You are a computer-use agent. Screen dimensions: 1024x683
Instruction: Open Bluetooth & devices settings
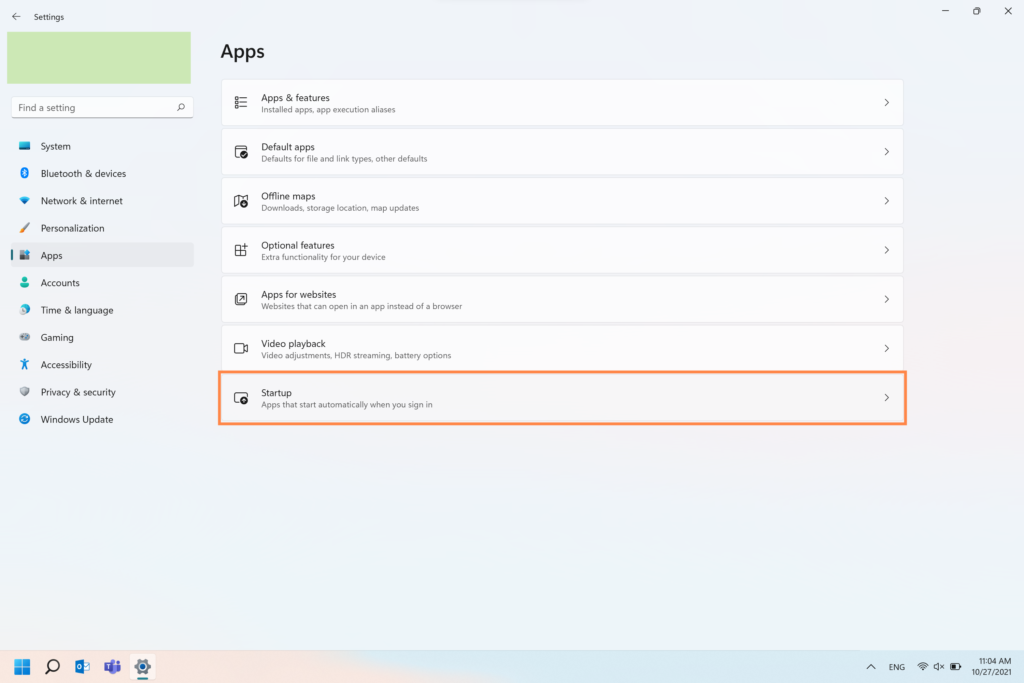(x=83, y=173)
